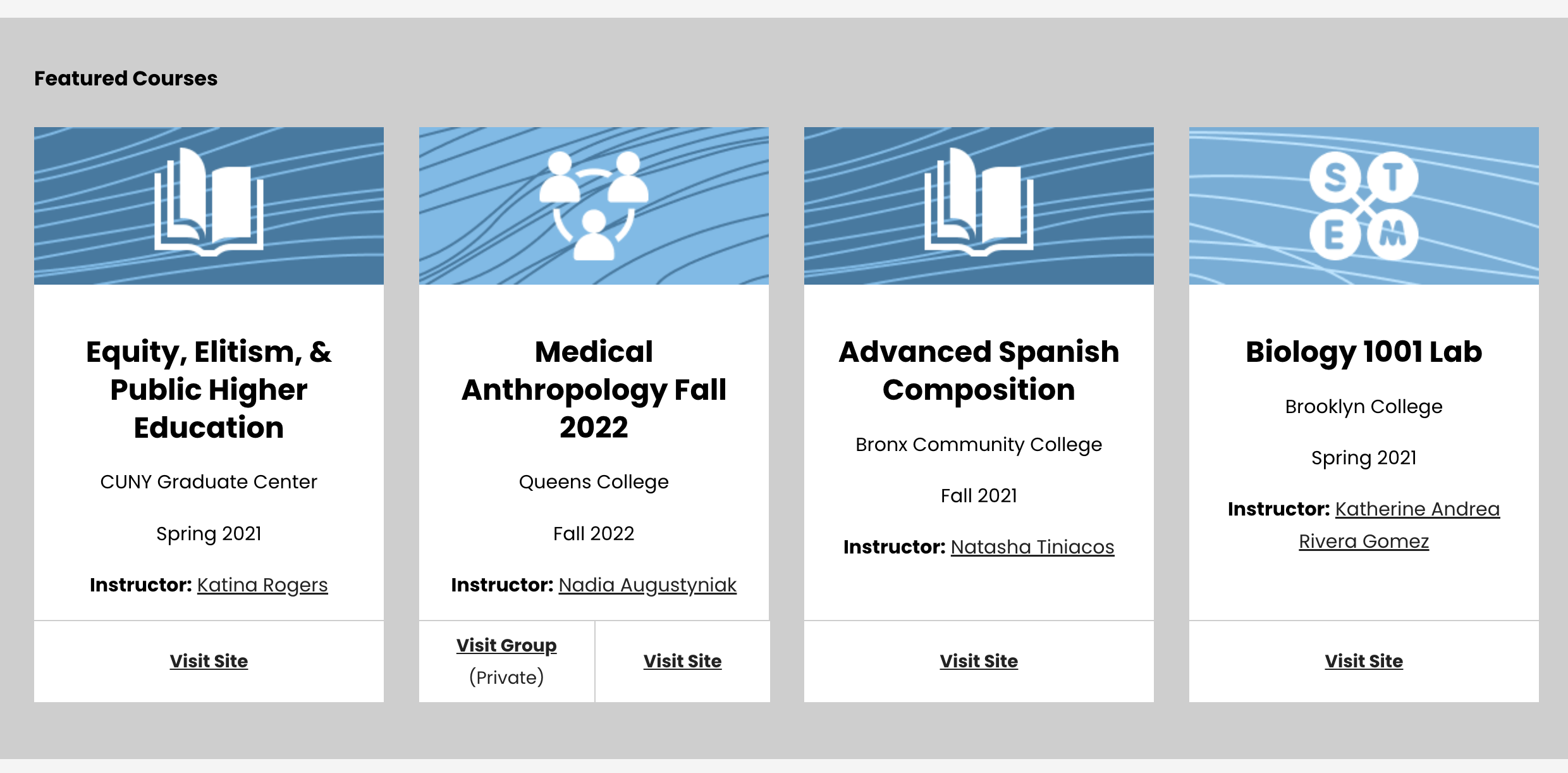Open instructor Nadia Augustyniak profile
The height and width of the screenshot is (773, 1568).
[x=647, y=585]
